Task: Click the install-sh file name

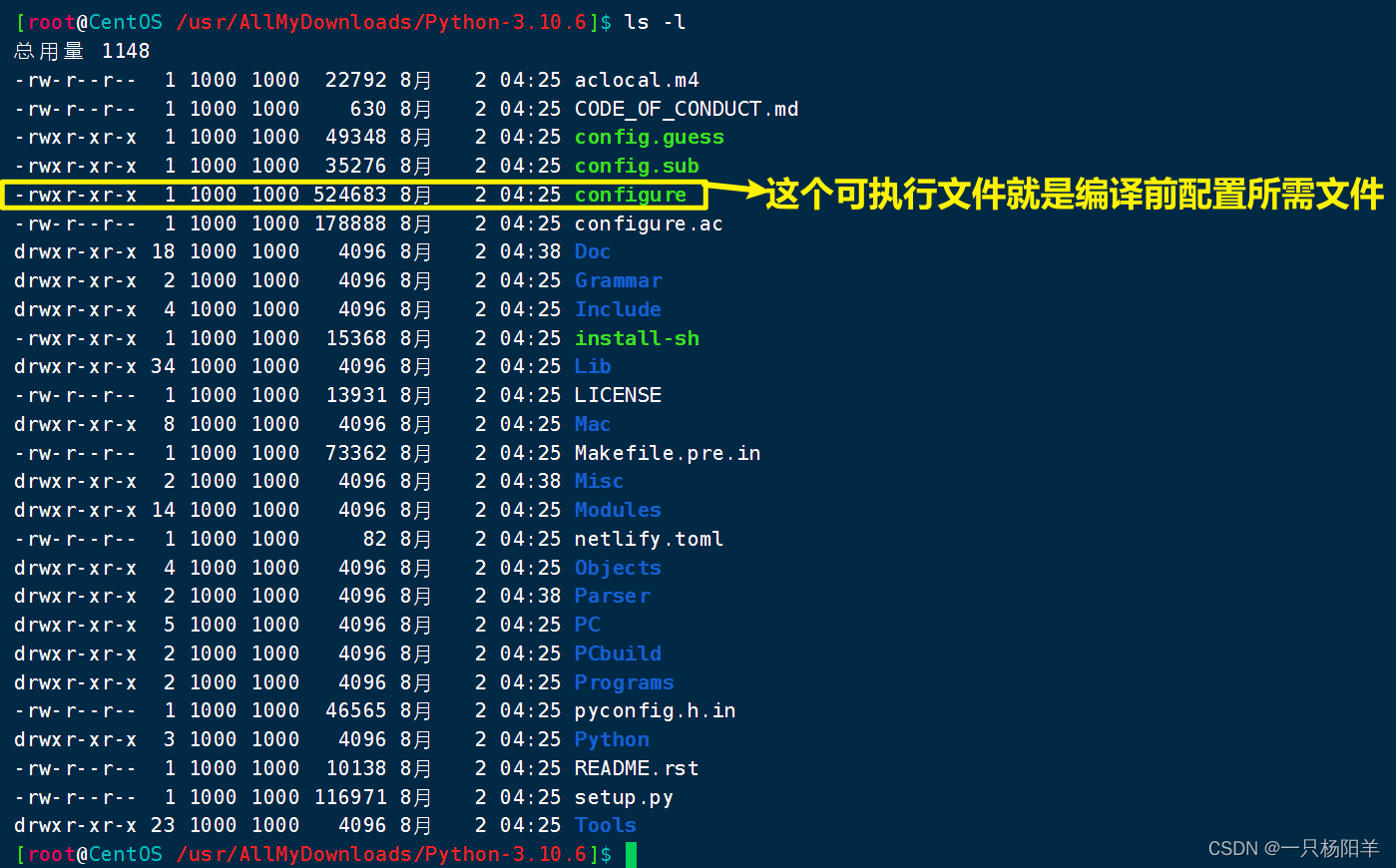Action: [x=637, y=338]
